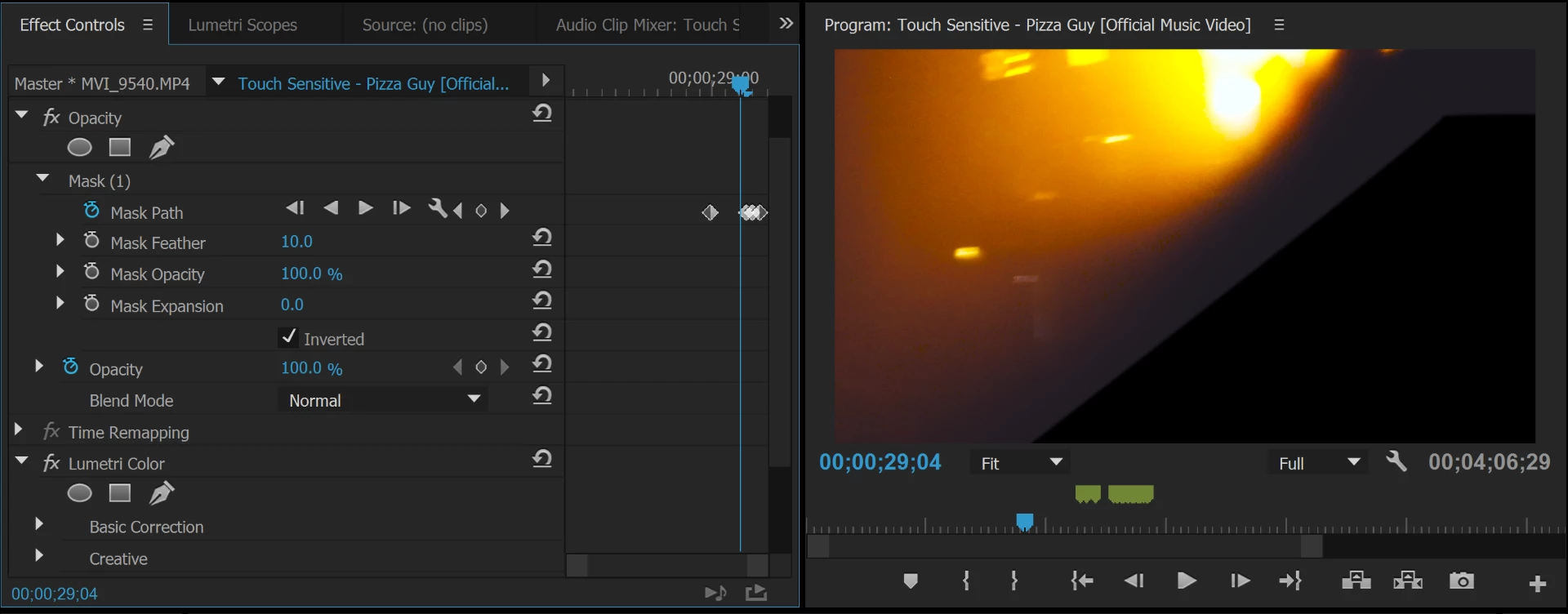1568x614 pixels.
Task: Go to previous Opacity keyframe
Action: point(458,368)
